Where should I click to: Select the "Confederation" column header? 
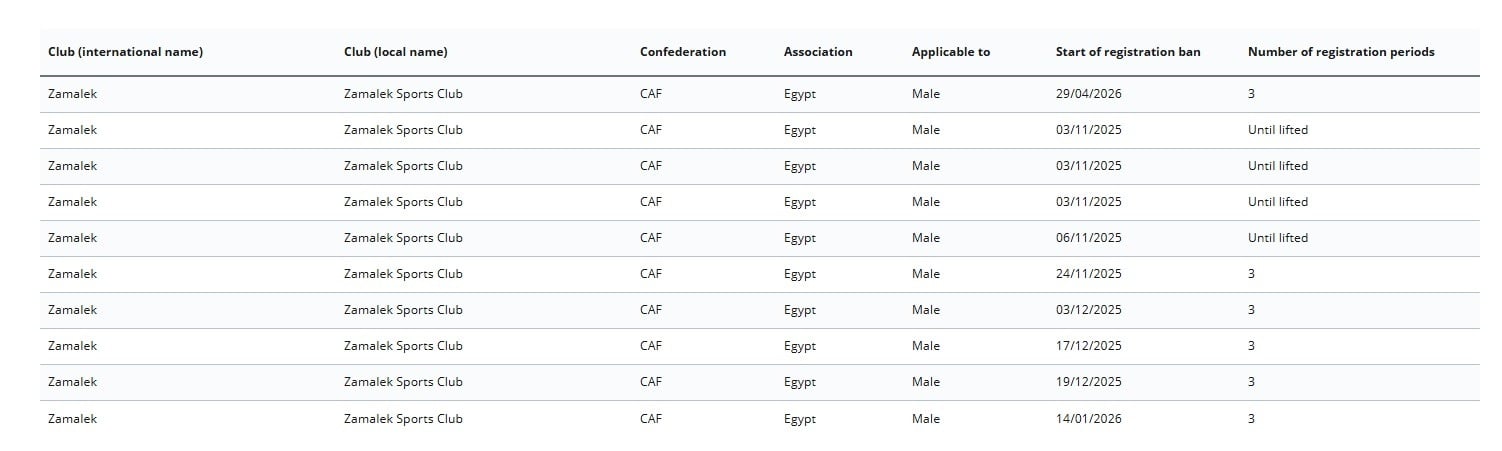[x=683, y=52]
